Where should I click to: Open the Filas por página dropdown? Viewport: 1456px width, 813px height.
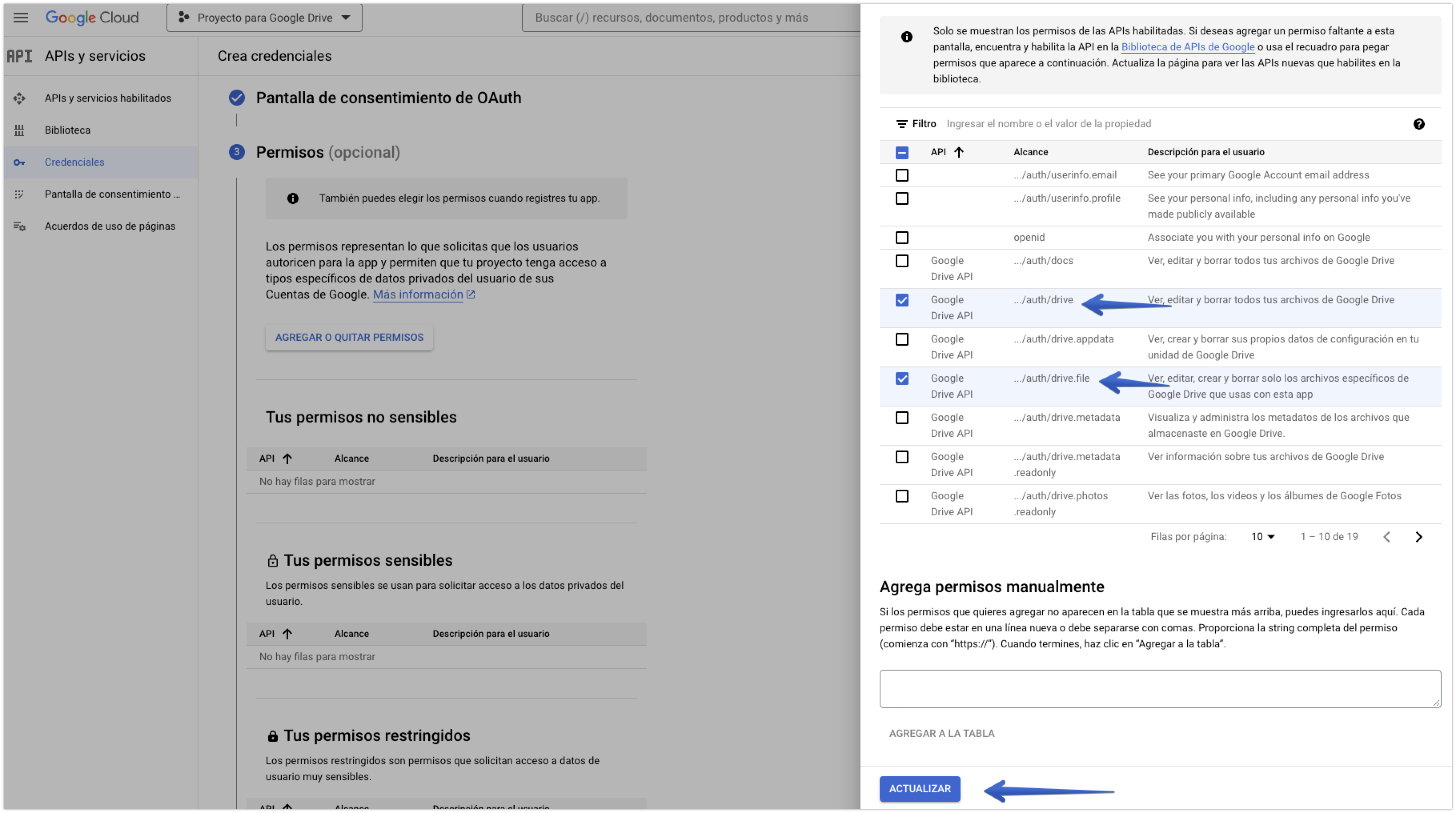tap(1263, 537)
